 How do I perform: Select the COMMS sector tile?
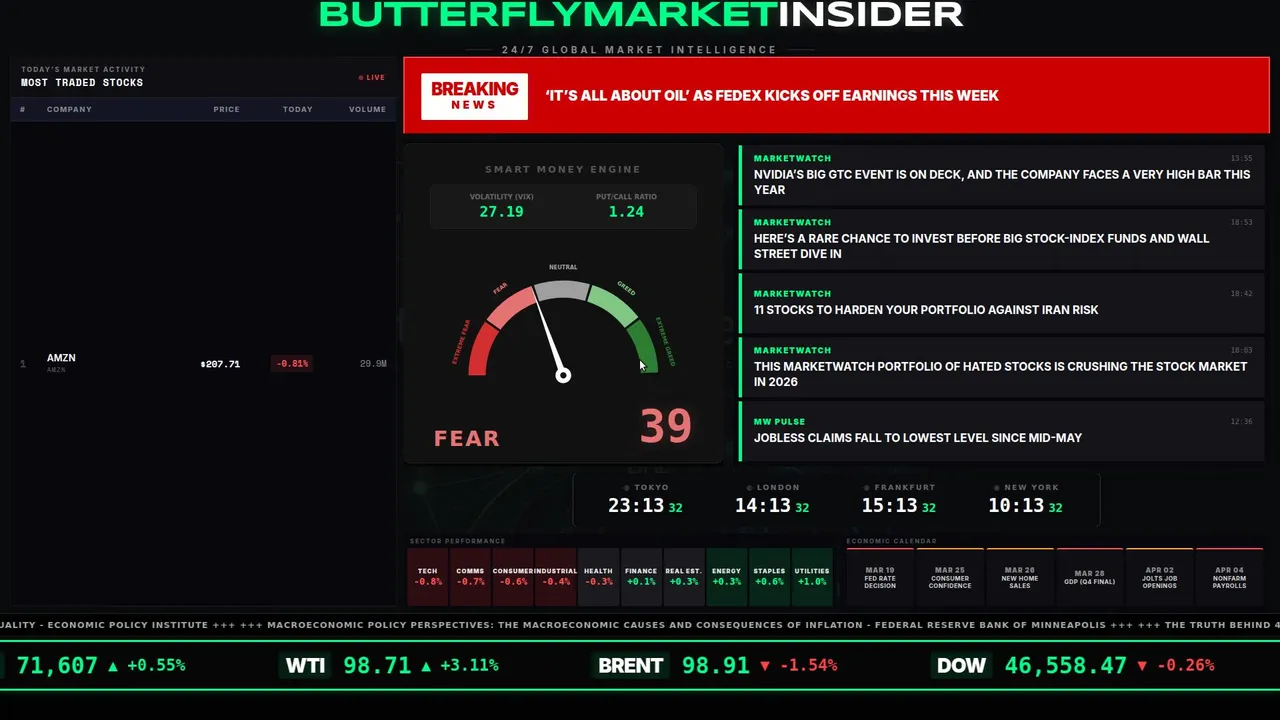pyautogui.click(x=470, y=577)
